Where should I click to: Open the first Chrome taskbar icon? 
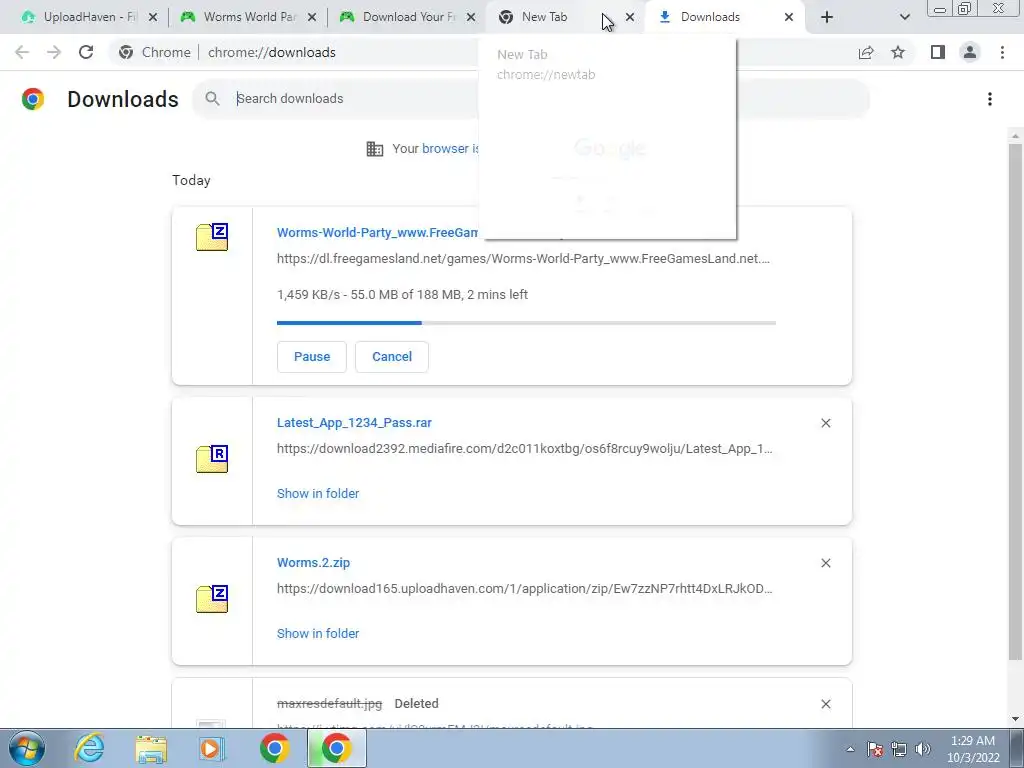point(274,748)
